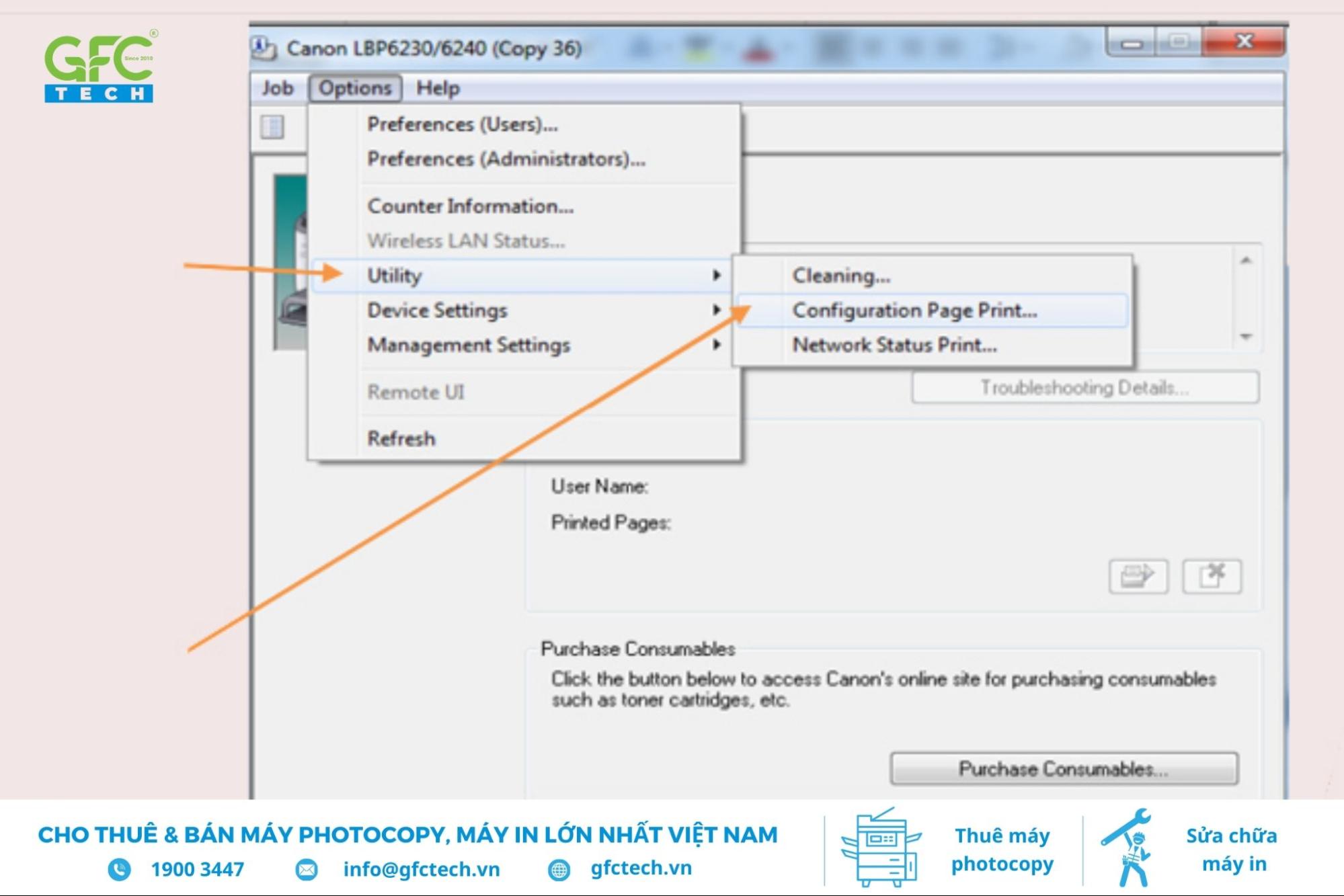This screenshot has width=1344, height=896.
Task: Click the Utility submenu arrow
Action: click(x=717, y=276)
